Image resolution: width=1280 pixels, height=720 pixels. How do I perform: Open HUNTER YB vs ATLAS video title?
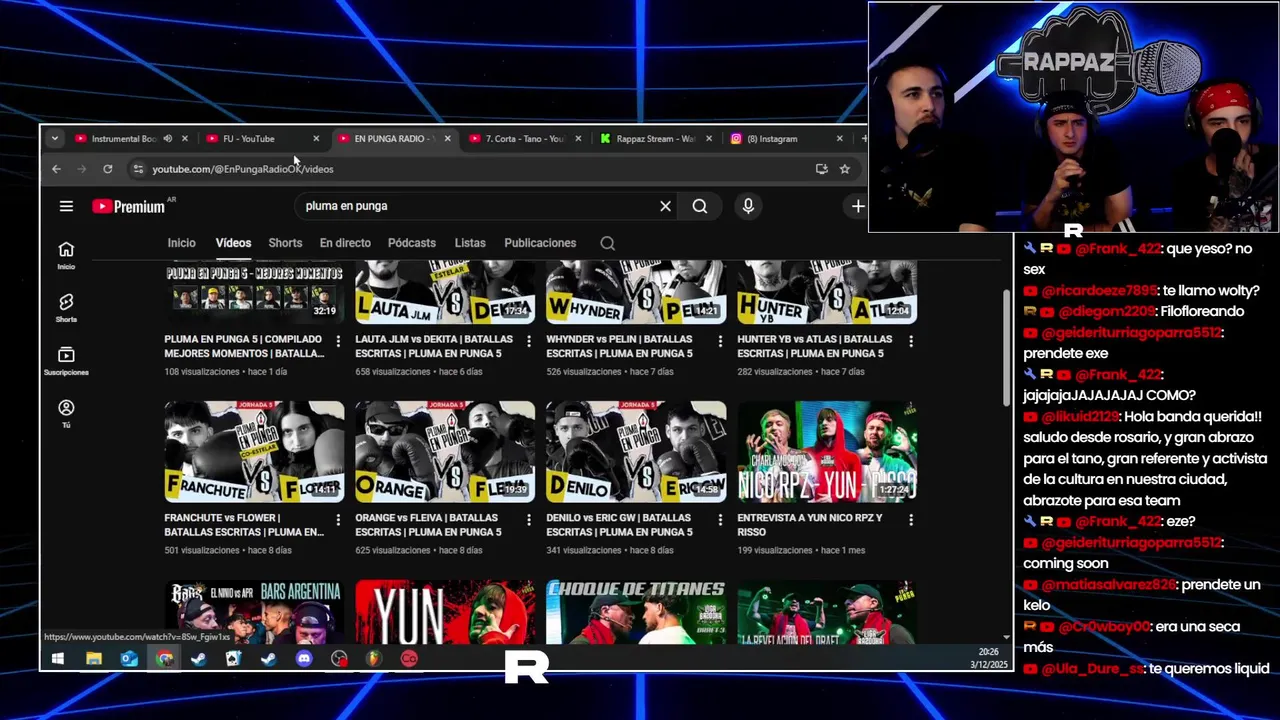point(814,346)
